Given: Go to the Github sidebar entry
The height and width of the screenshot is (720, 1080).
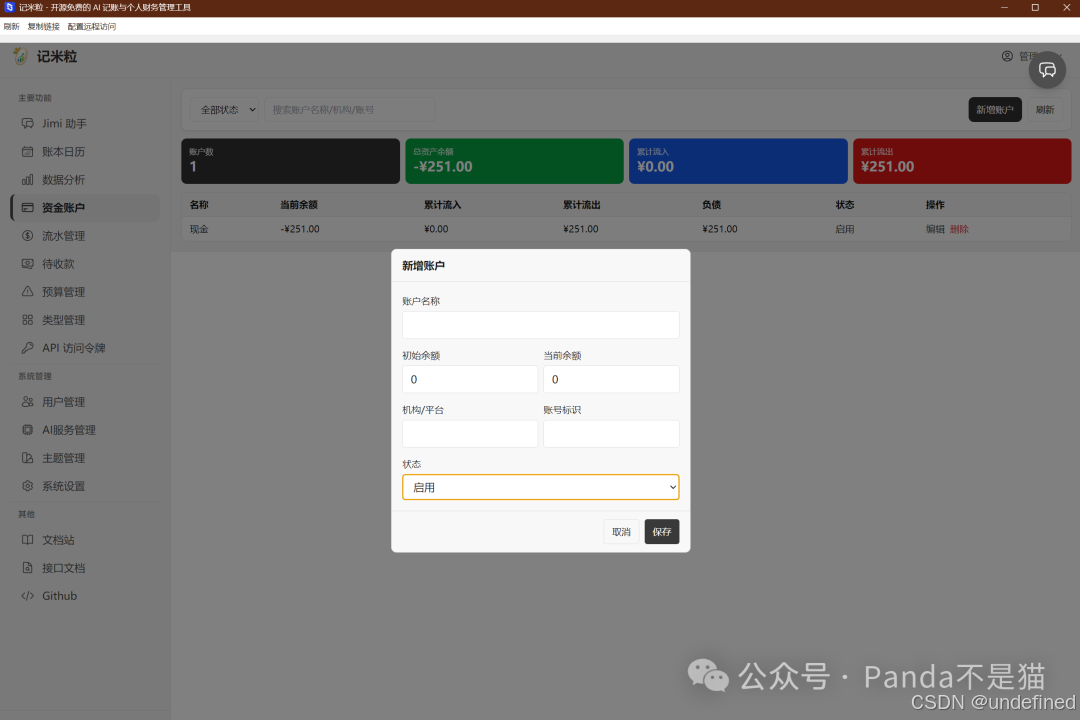Looking at the screenshot, I should click(85, 596).
